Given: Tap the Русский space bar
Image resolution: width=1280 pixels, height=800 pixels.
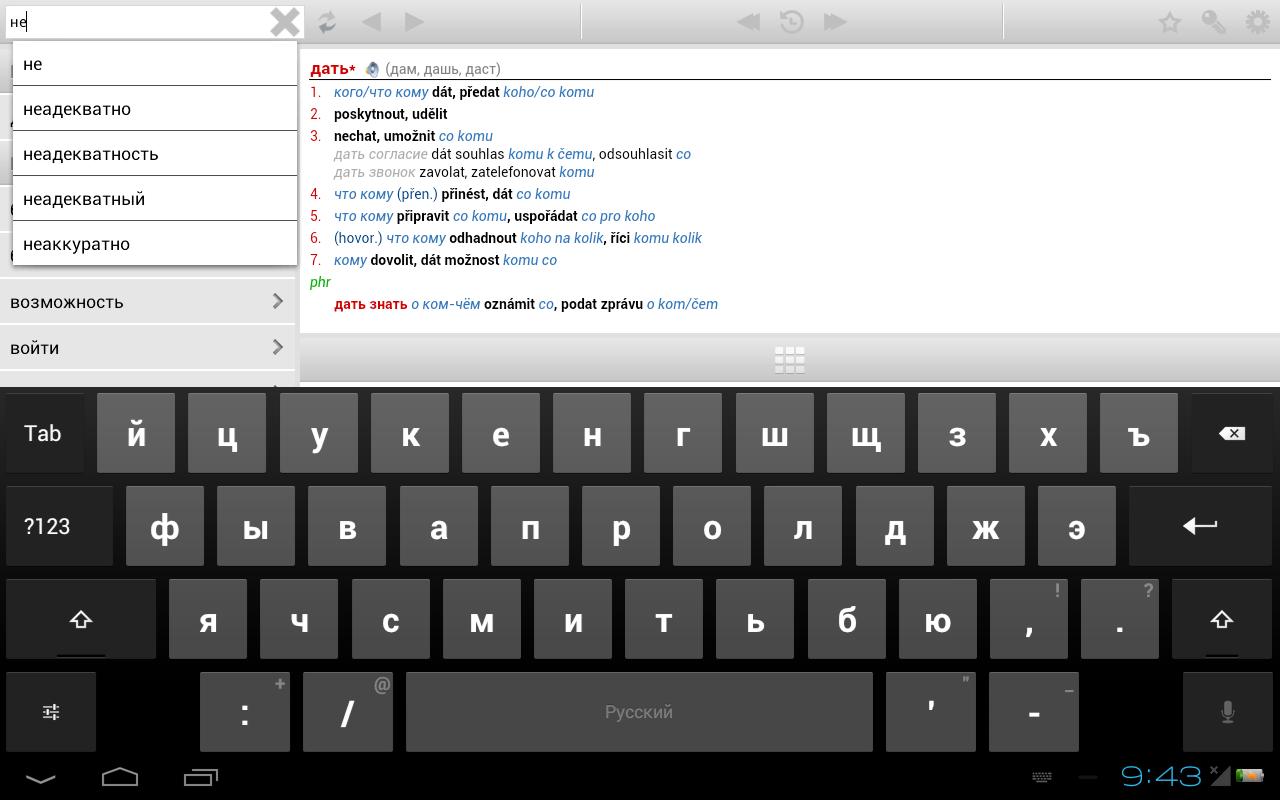Looking at the screenshot, I should click(639, 712).
